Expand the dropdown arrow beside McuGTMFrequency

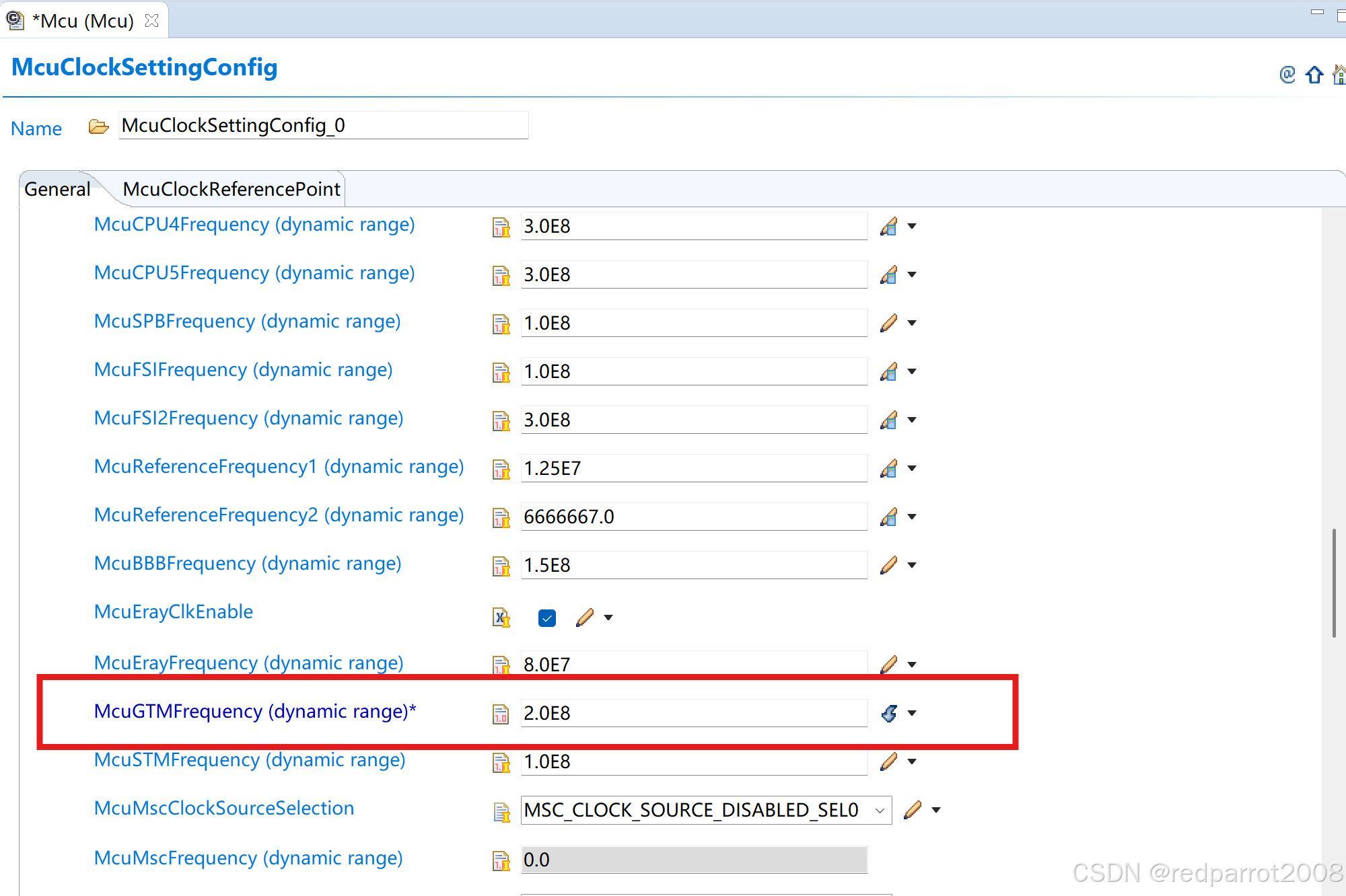click(912, 714)
